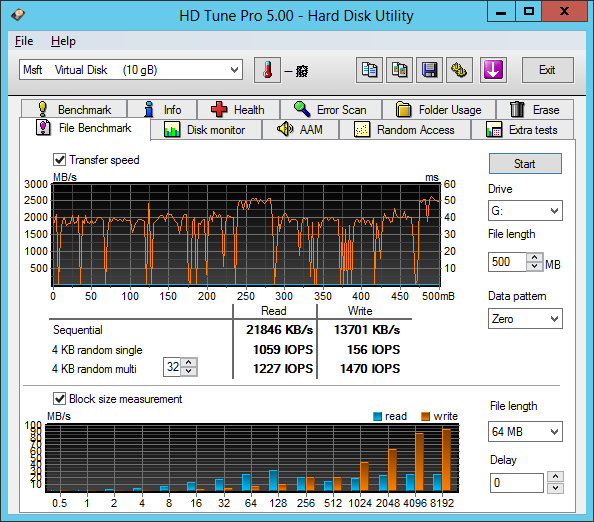Click the floppy disk save icon

tap(429, 70)
